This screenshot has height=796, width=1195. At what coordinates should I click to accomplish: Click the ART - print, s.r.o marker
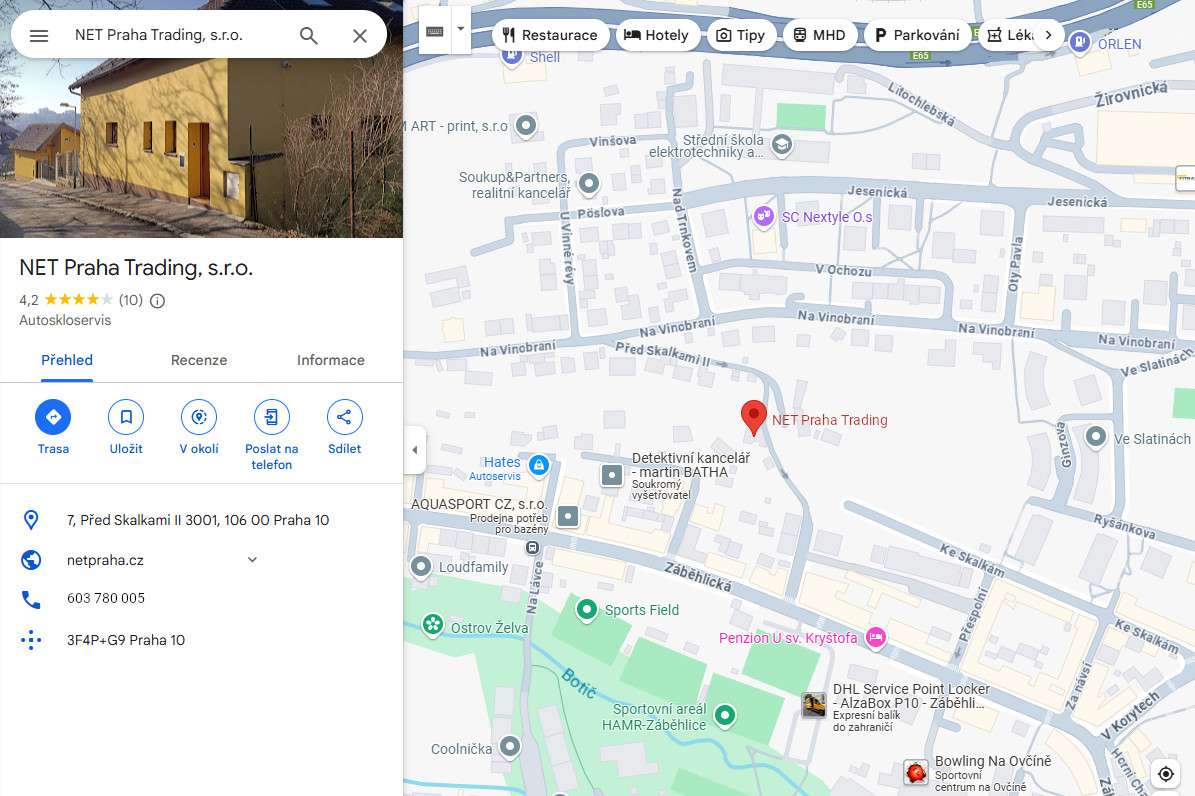point(526,124)
